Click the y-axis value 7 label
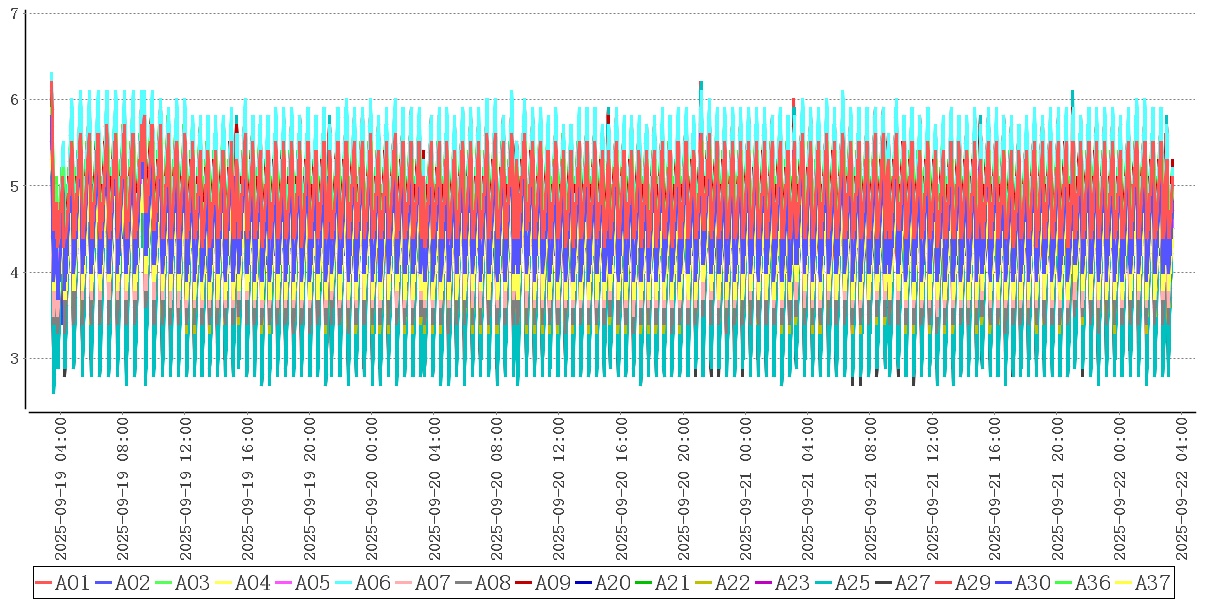 tap(14, 13)
